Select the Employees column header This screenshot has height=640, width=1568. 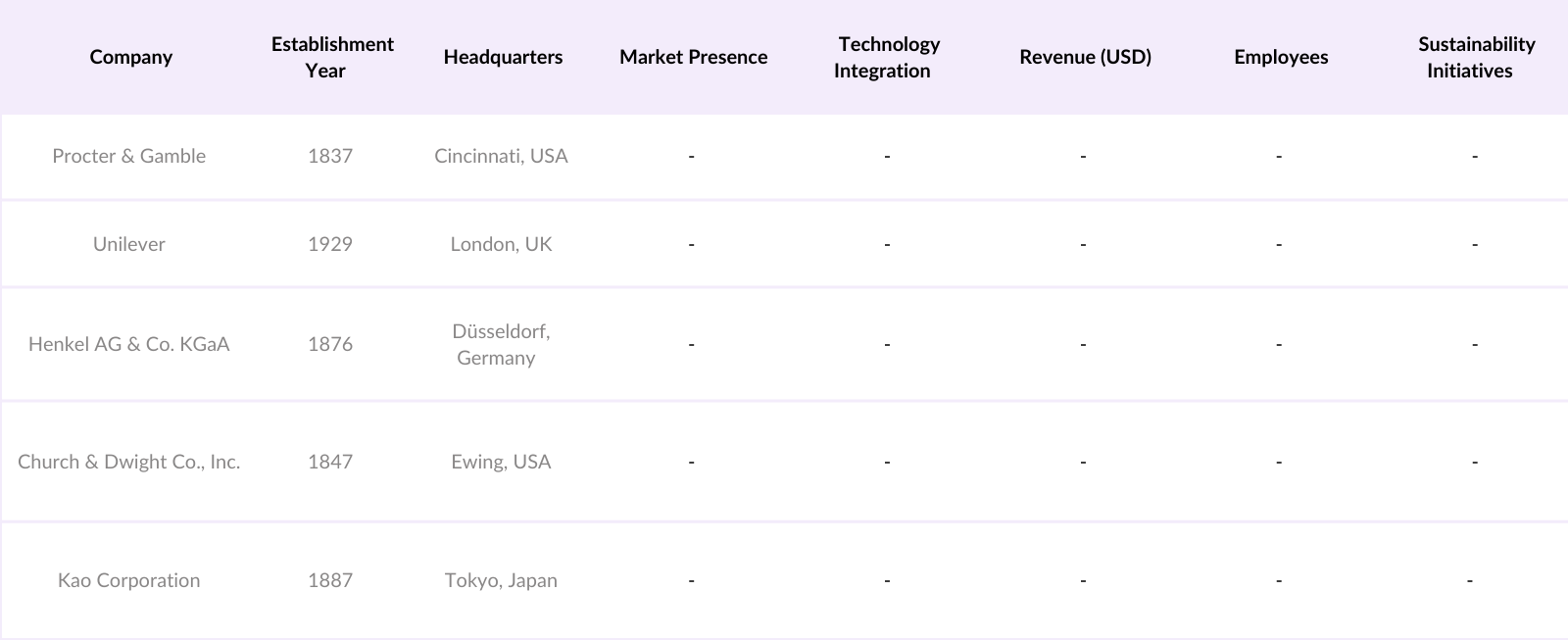pos(1281,57)
